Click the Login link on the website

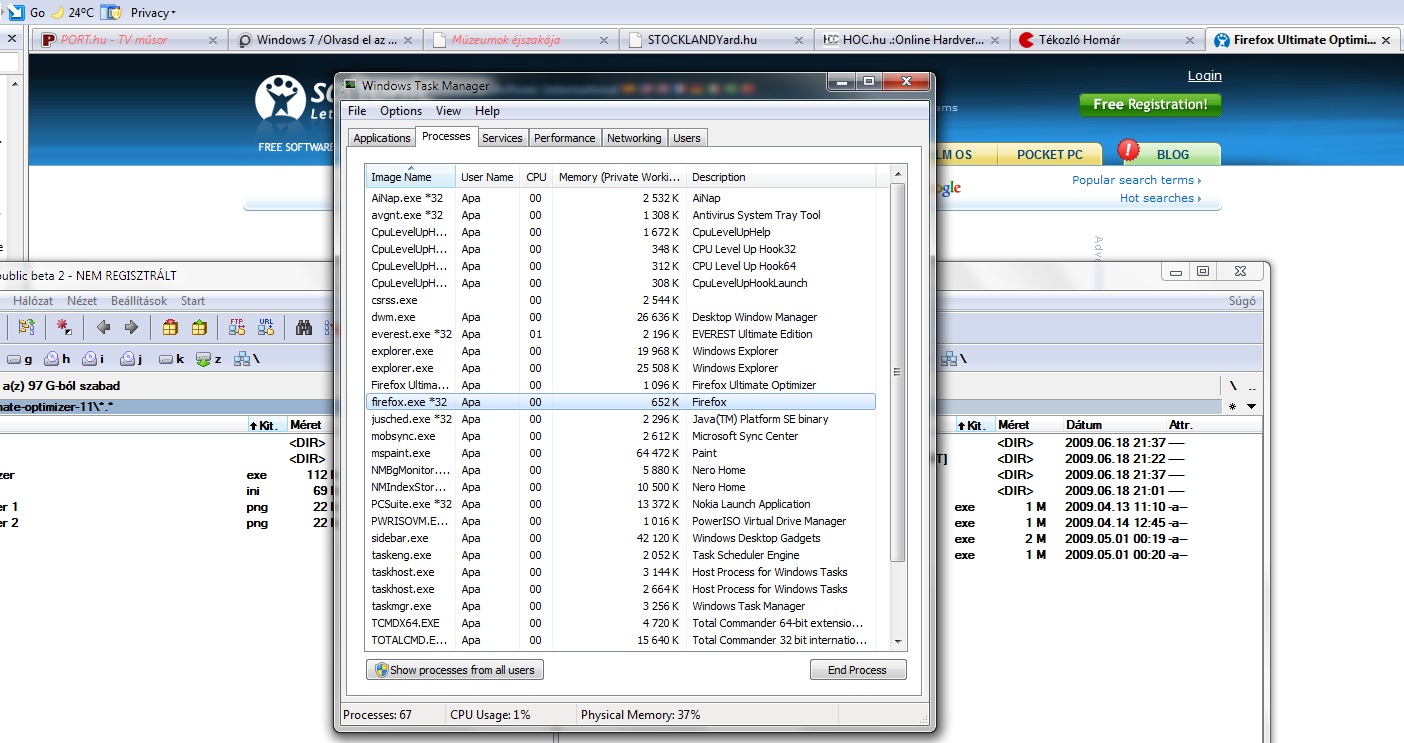[1204, 76]
